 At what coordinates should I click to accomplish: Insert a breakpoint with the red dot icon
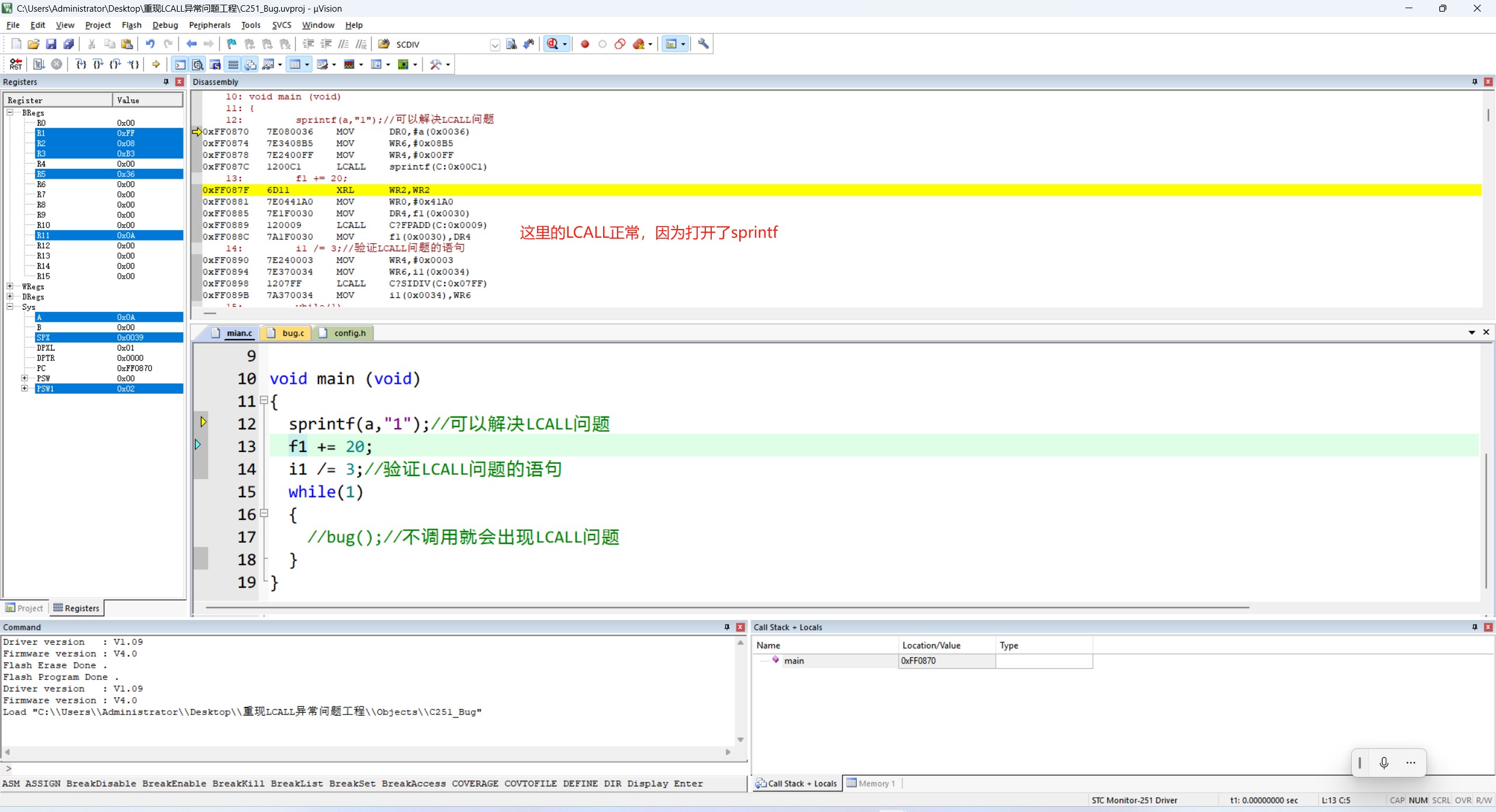[584, 44]
